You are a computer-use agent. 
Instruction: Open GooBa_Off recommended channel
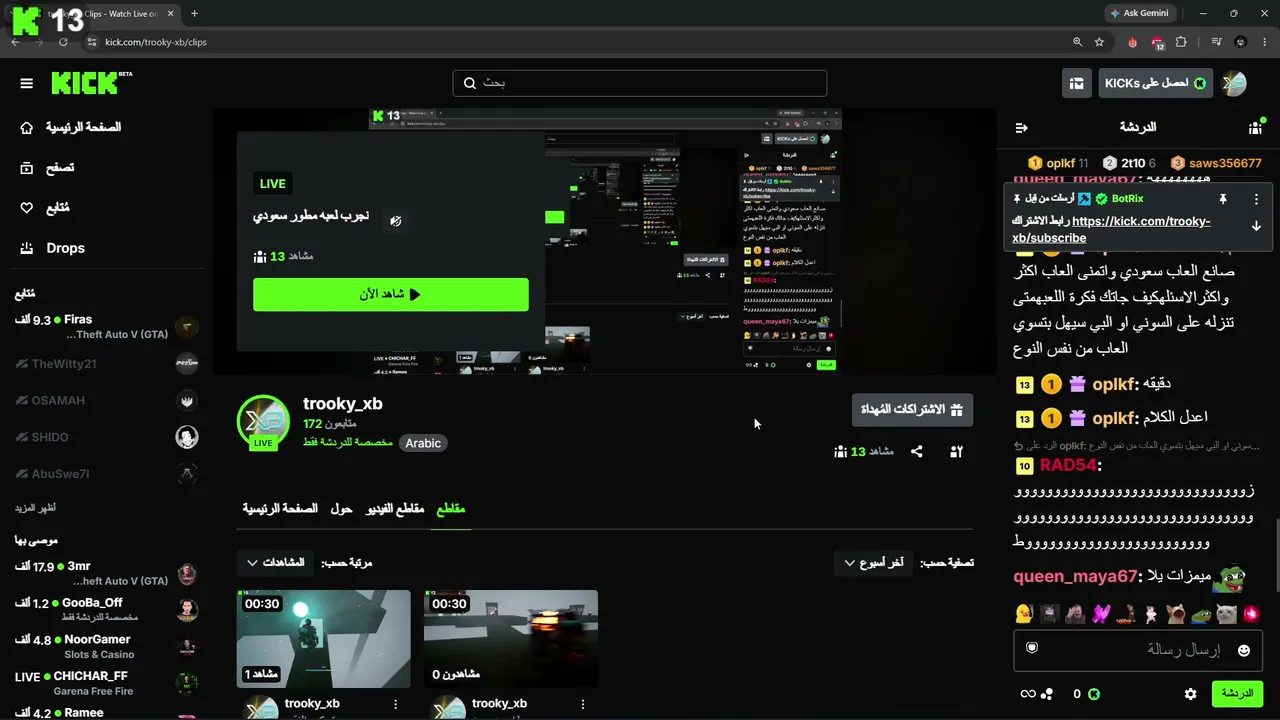click(x=107, y=610)
